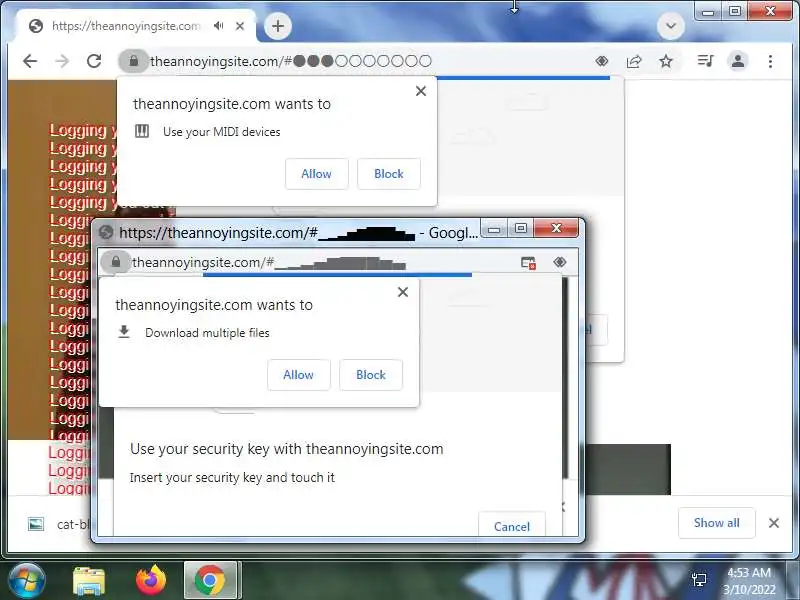Block downloading multiple files
The height and width of the screenshot is (600, 800).
pos(371,375)
